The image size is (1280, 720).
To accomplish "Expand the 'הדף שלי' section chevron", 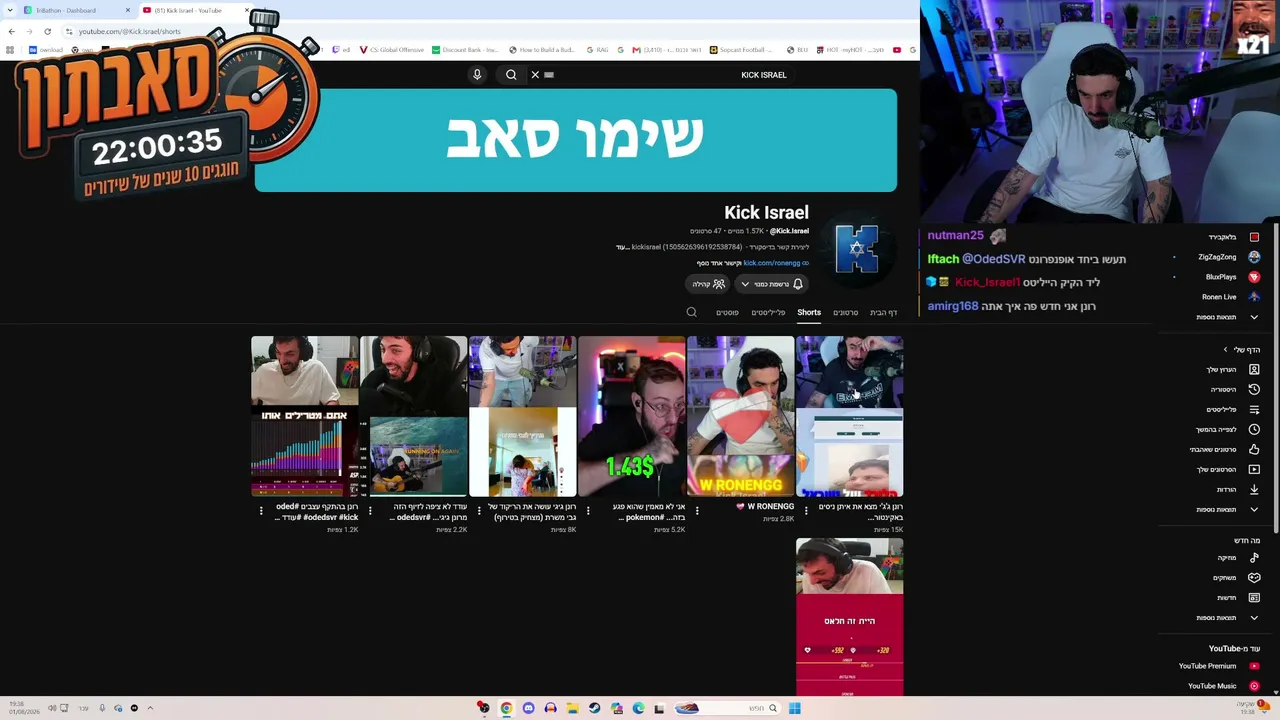I will (1225, 349).
